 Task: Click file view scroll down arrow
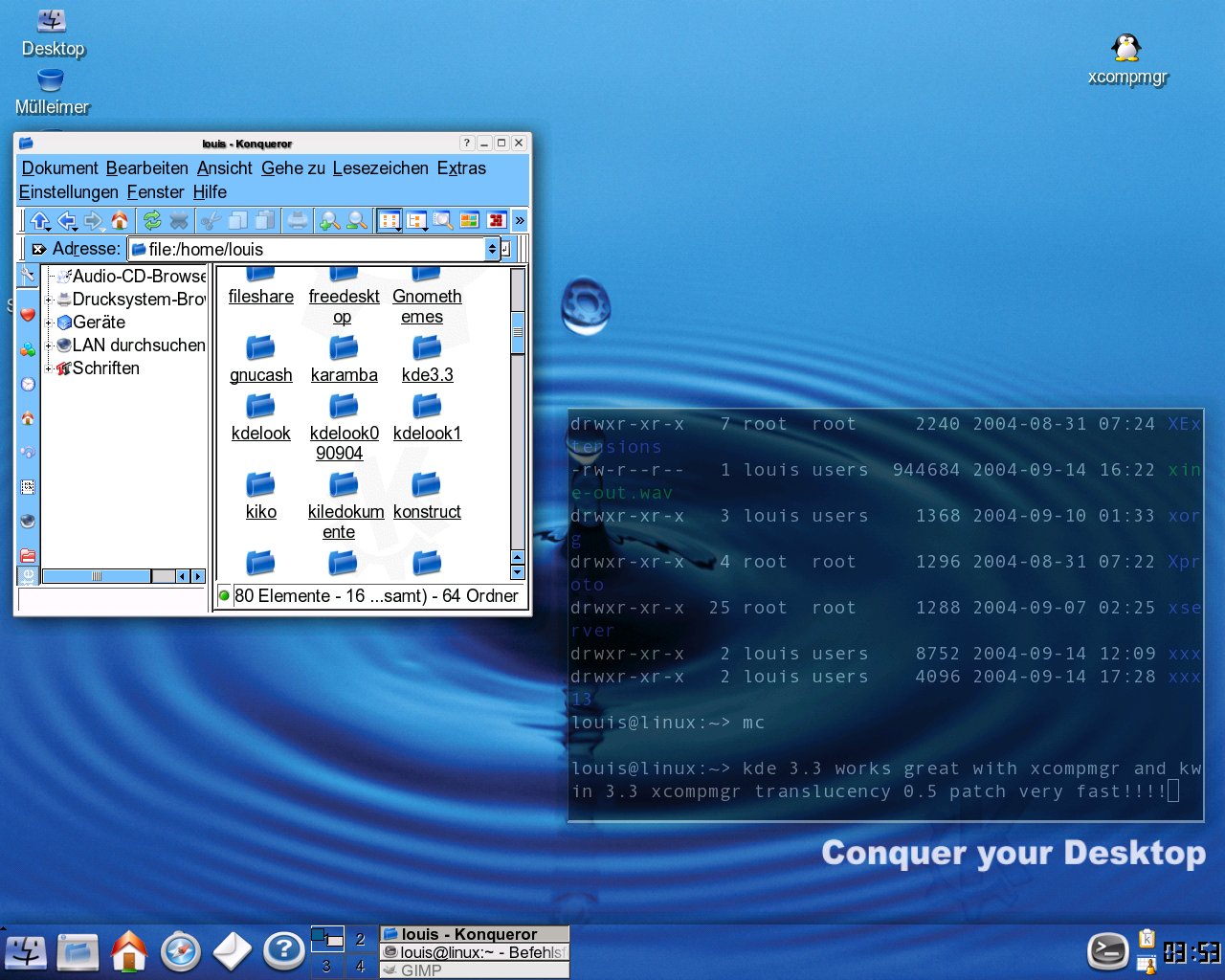tap(518, 572)
